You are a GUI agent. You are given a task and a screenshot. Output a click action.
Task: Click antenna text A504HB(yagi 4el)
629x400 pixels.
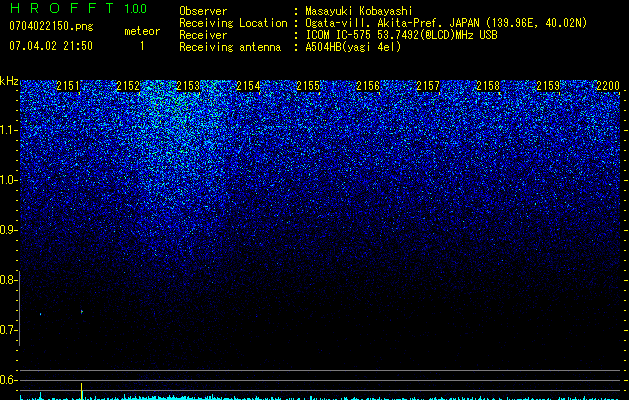[353, 47]
